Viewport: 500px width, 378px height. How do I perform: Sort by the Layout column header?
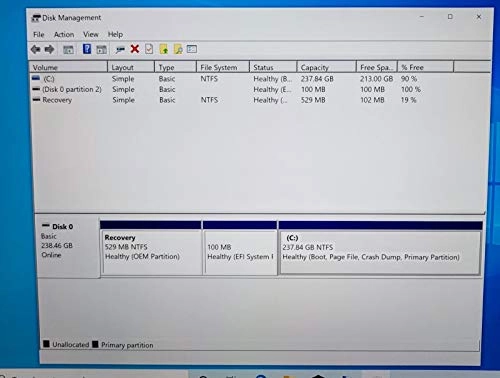click(x=131, y=67)
